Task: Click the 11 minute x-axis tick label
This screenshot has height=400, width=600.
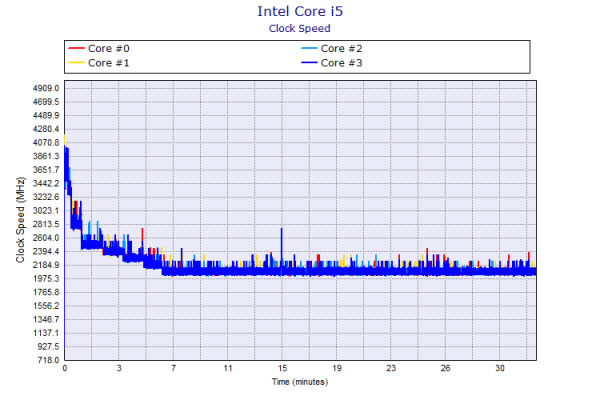Action: pos(228,368)
